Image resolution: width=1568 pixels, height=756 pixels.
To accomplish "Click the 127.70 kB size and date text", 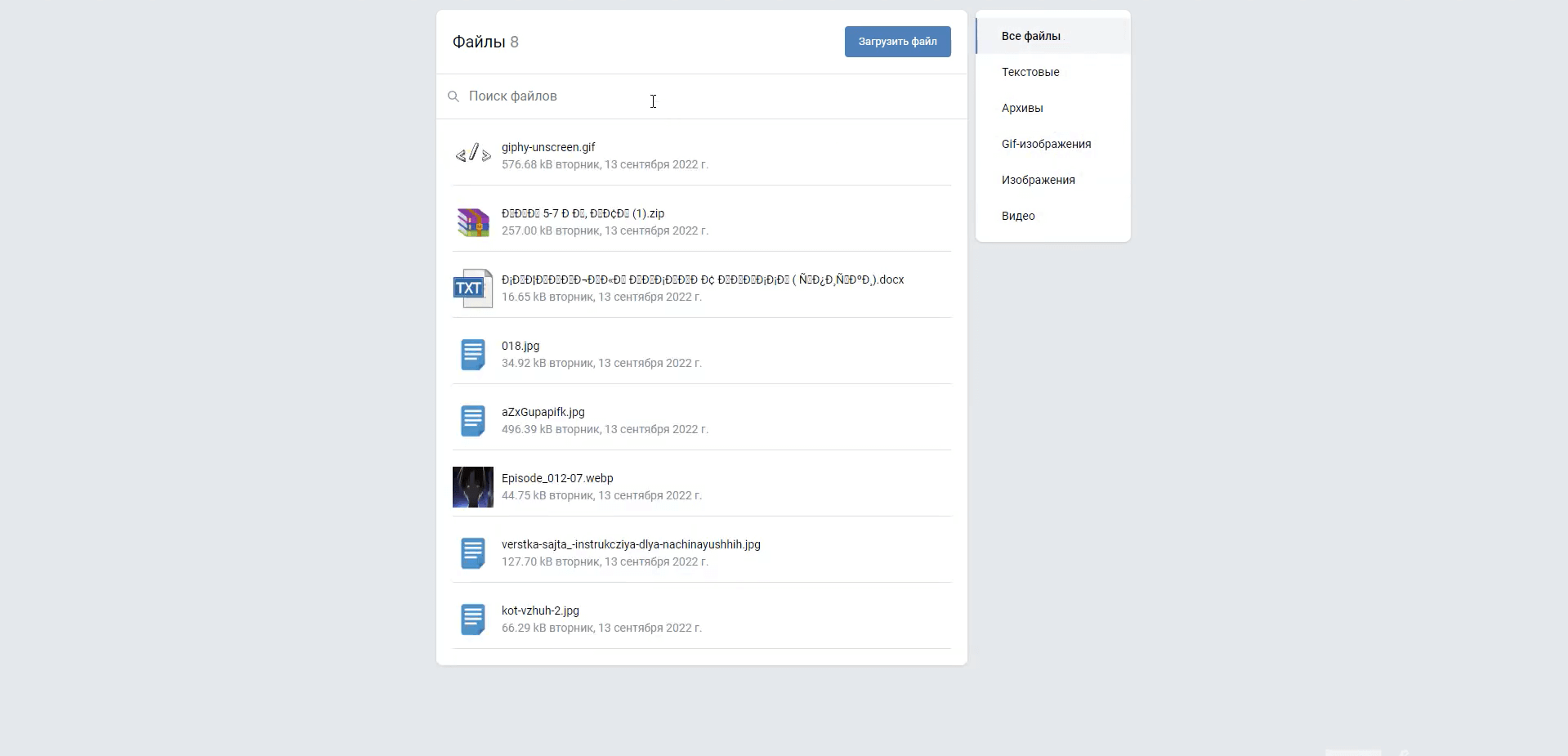I will 605,561.
